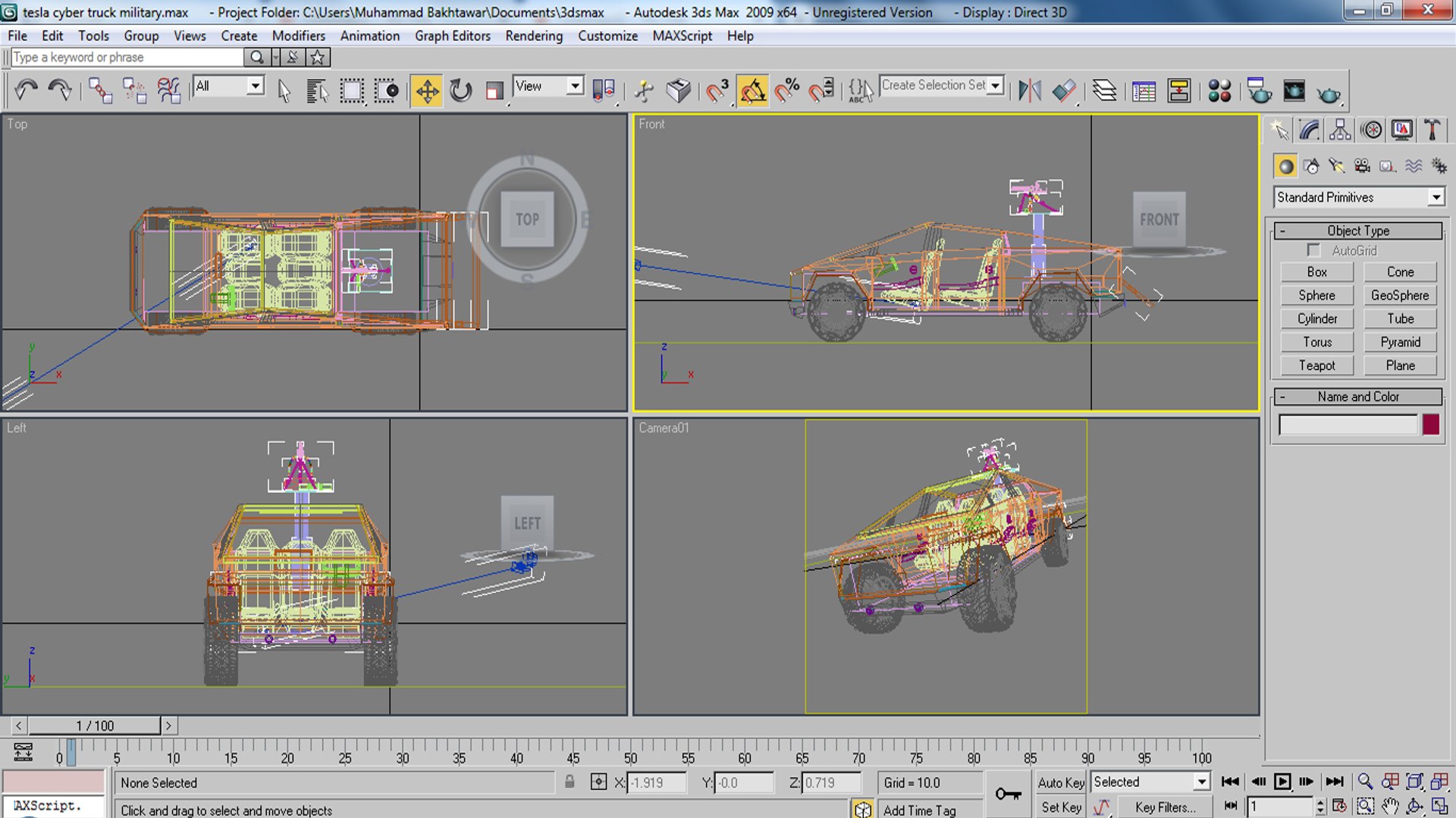The width and height of the screenshot is (1456, 818).
Task: Open the File menu
Action: [x=17, y=36]
